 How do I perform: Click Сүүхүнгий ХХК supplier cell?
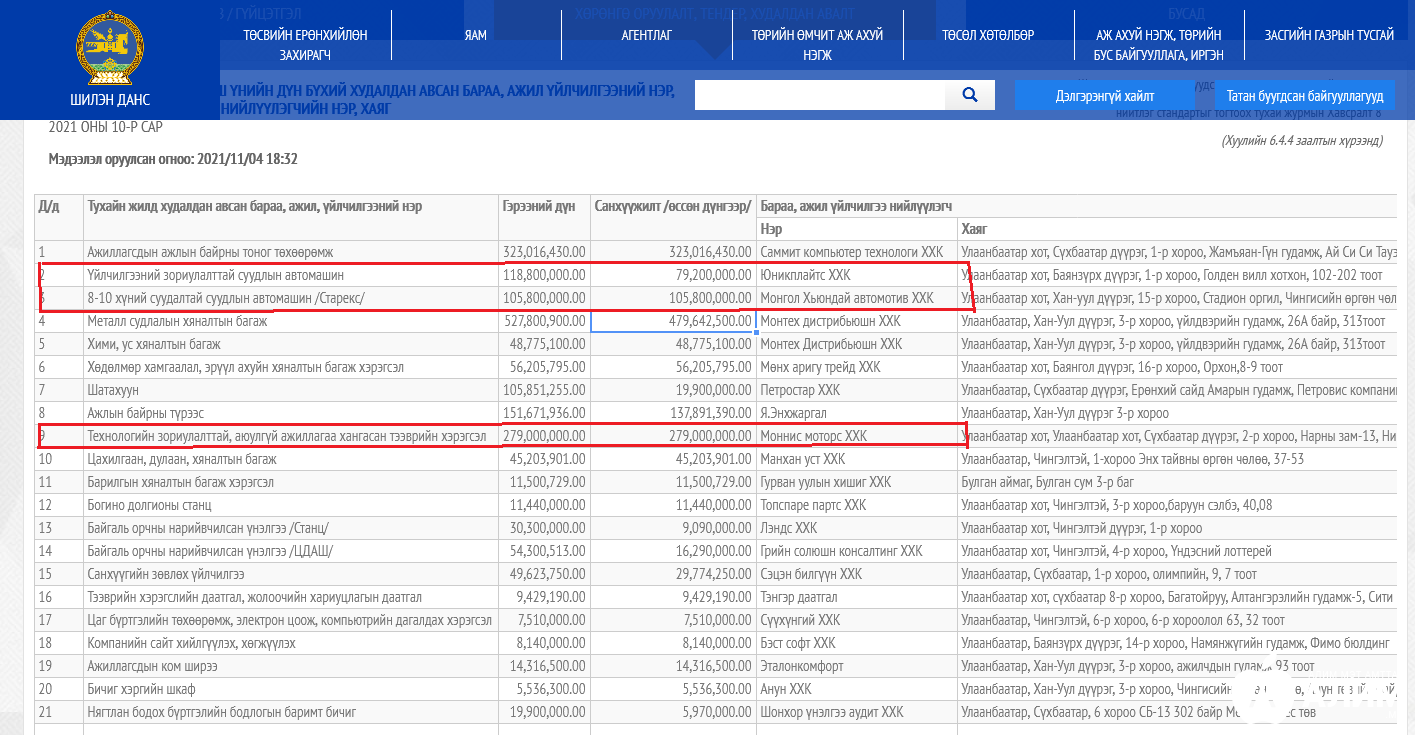coord(856,620)
